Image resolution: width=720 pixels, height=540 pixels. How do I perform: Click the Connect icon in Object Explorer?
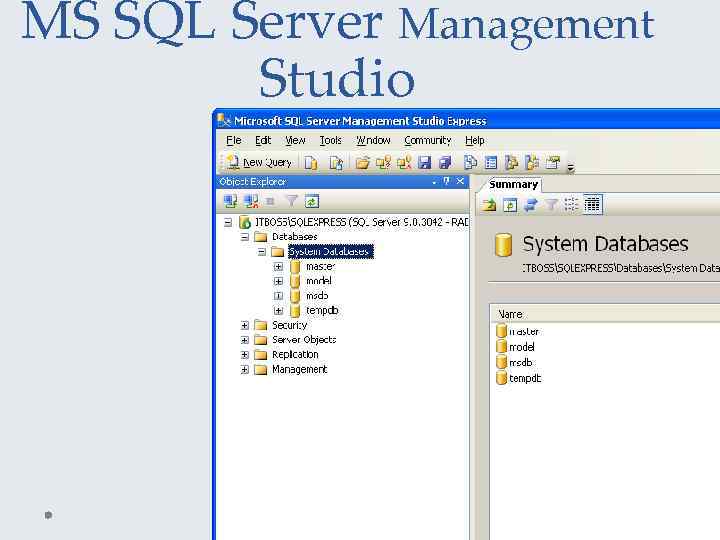click(x=230, y=201)
